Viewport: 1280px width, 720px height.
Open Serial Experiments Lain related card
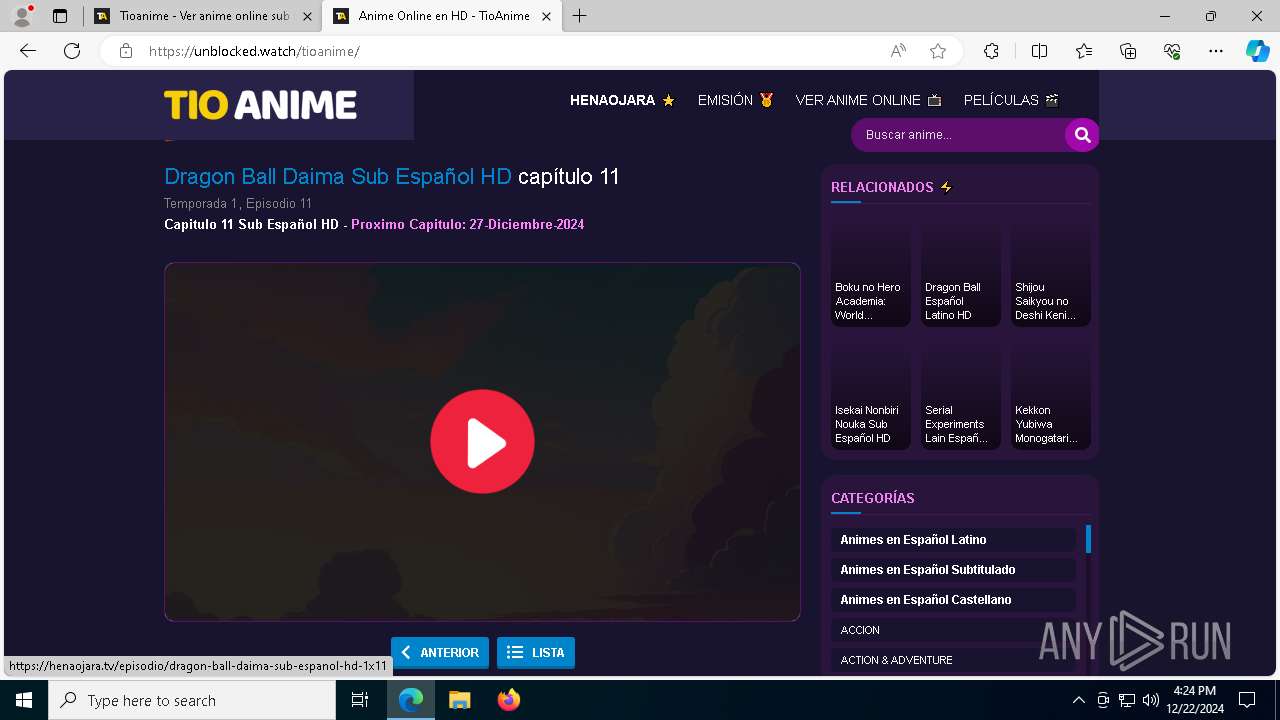click(961, 393)
